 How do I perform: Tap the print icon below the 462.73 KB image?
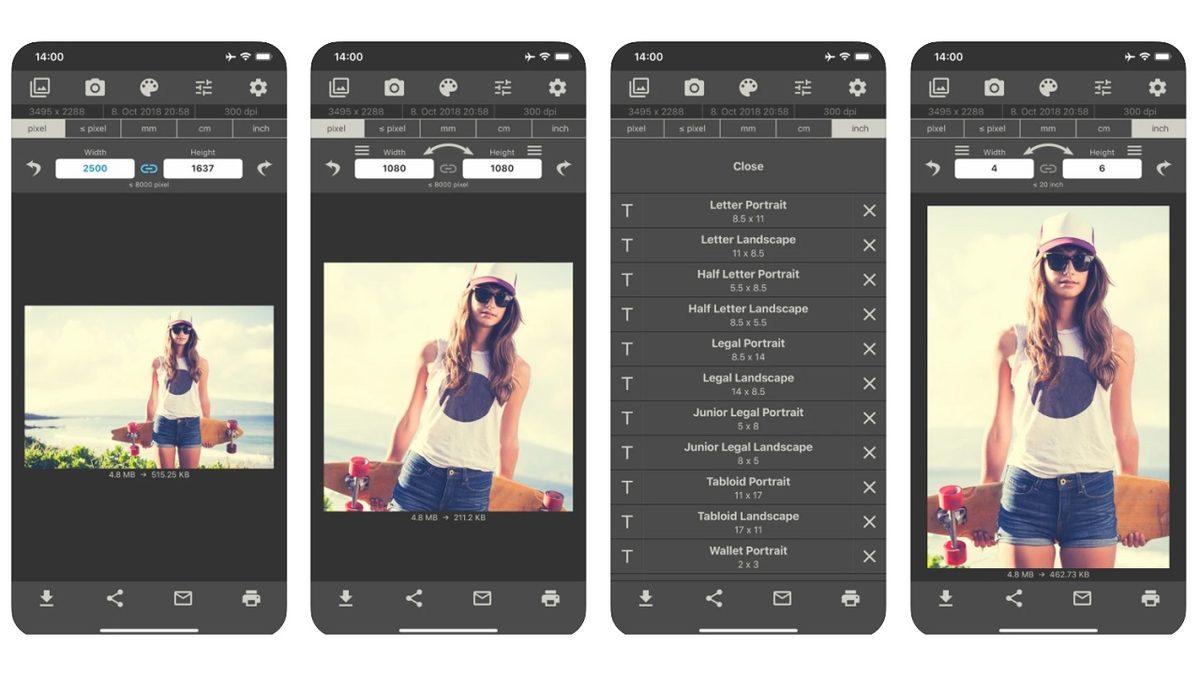click(x=1150, y=598)
